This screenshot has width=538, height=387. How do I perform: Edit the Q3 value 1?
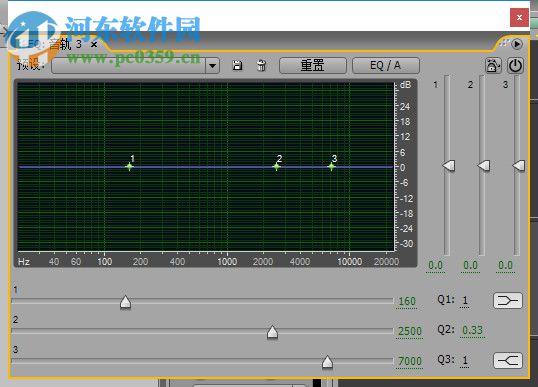click(465, 360)
